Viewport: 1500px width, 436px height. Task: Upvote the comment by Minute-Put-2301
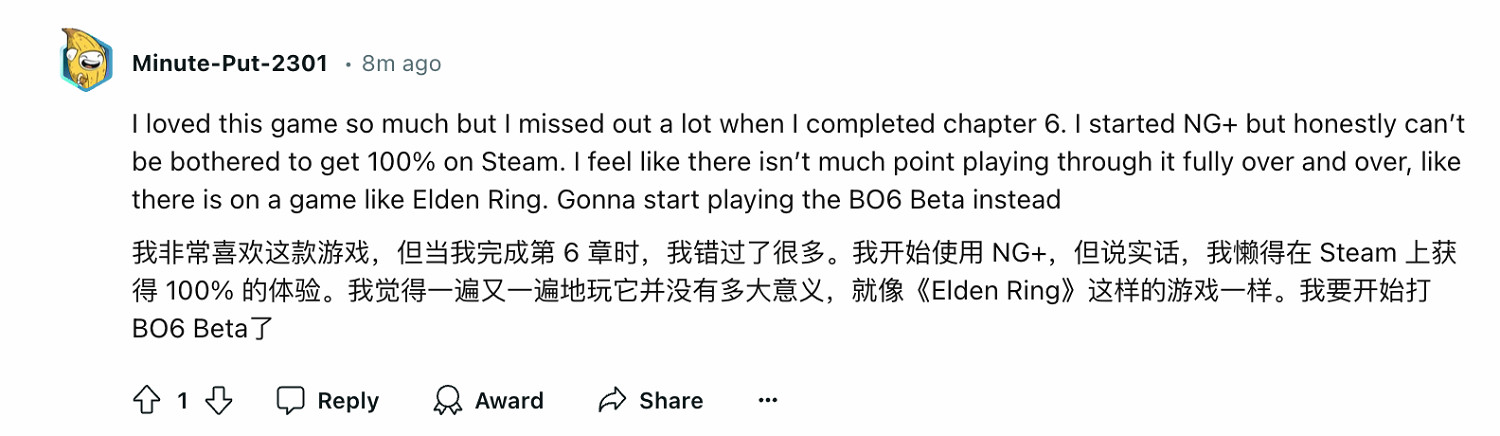click(147, 401)
